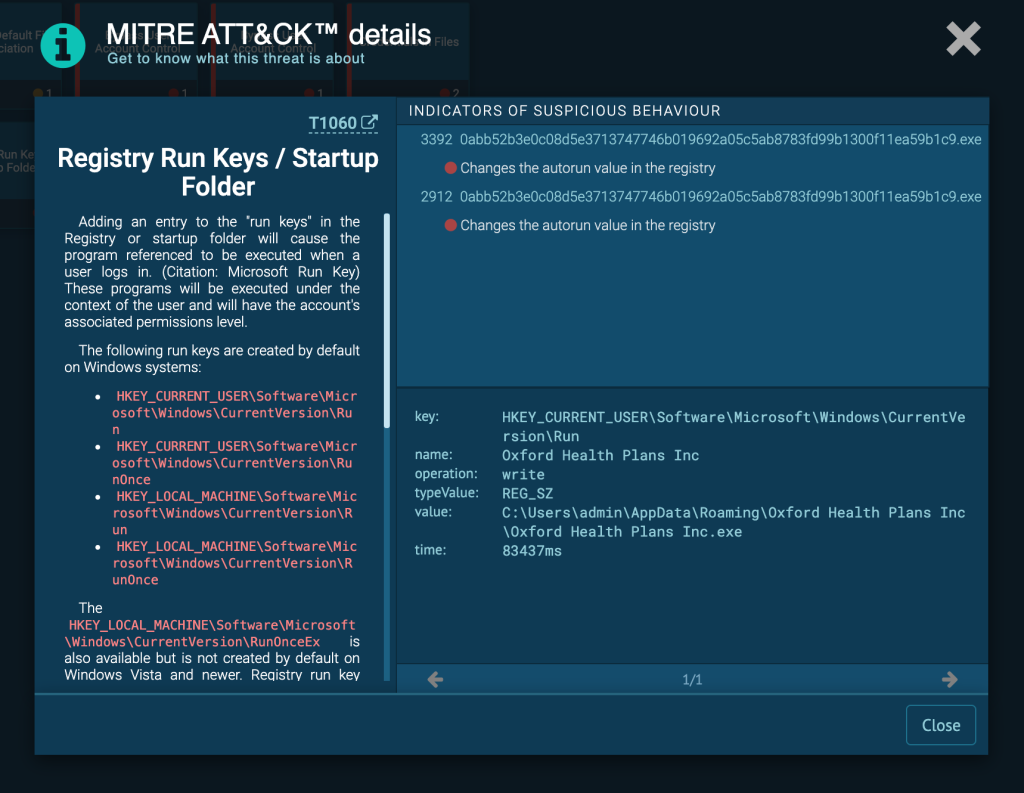
Task: Open the external link icon beside T1060
Action: point(368,122)
